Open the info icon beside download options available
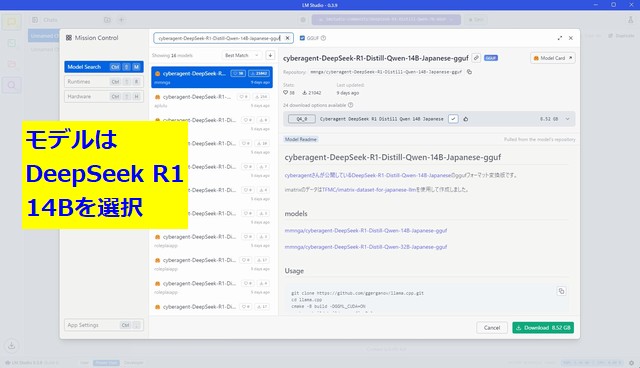The height and width of the screenshot is (368, 640). 351,105
